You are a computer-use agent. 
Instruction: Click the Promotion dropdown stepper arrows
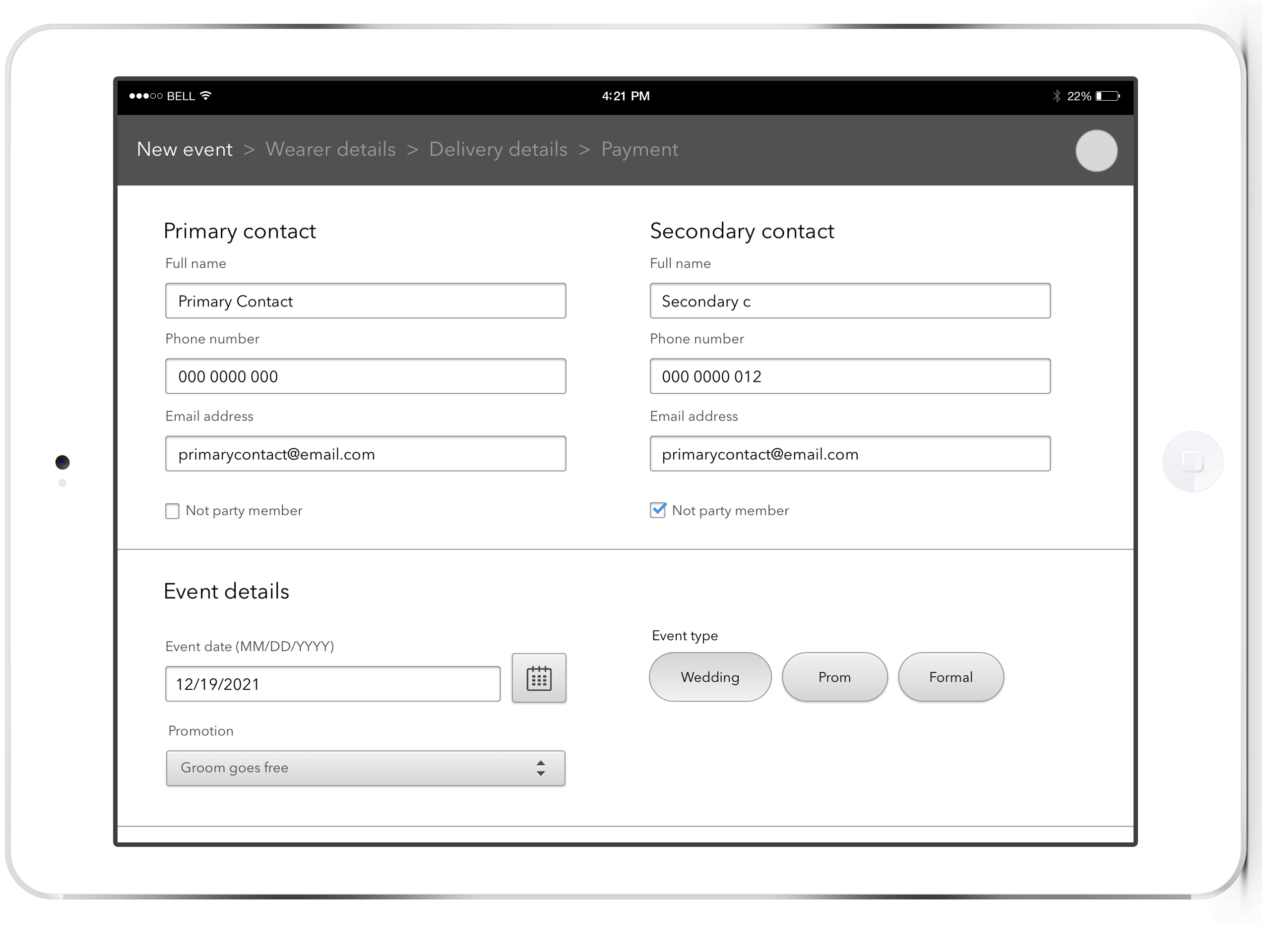click(x=540, y=768)
